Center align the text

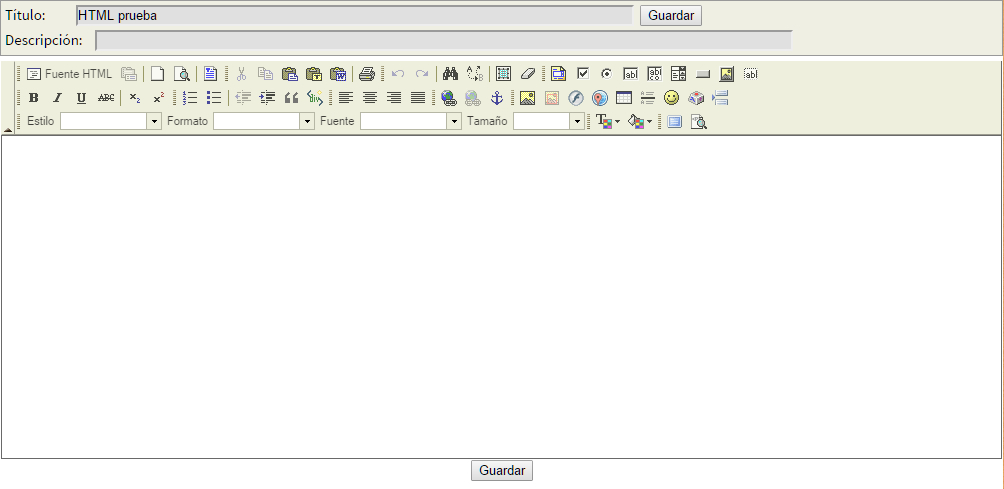[x=370, y=98]
